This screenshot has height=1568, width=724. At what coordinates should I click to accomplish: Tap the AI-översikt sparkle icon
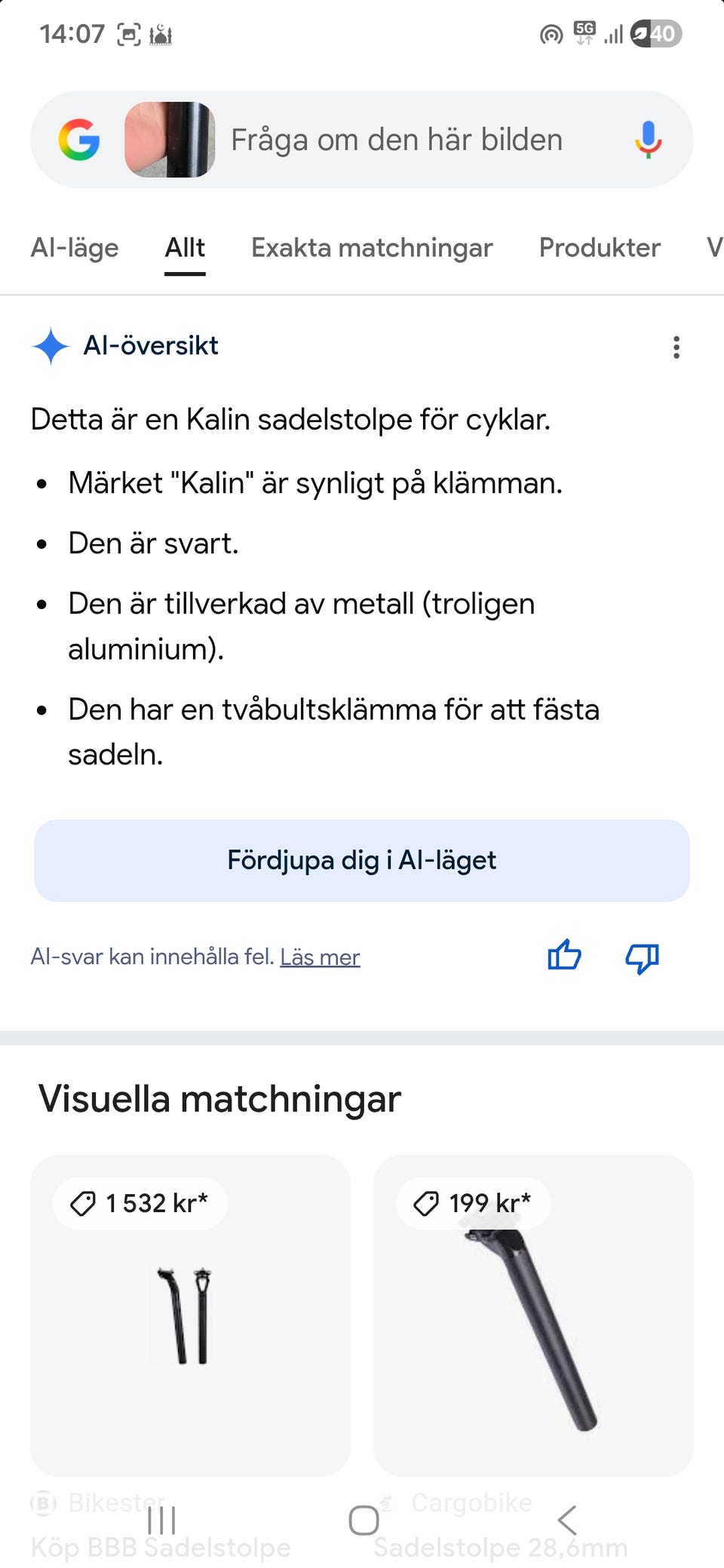pyautogui.click(x=51, y=346)
